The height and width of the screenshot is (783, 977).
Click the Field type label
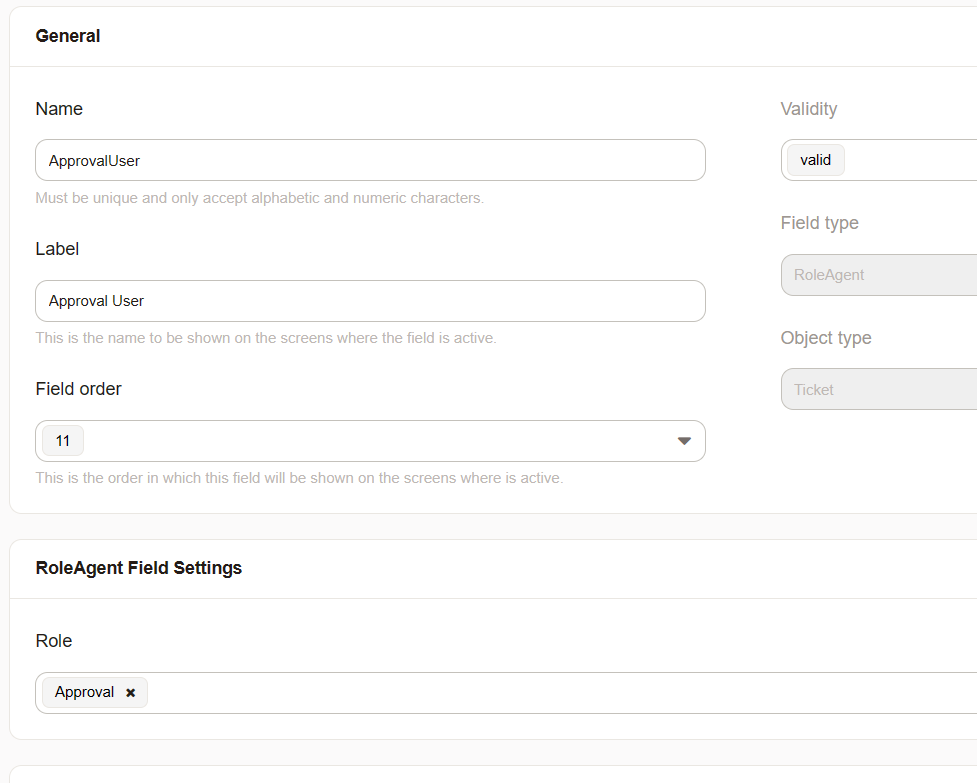tap(819, 223)
